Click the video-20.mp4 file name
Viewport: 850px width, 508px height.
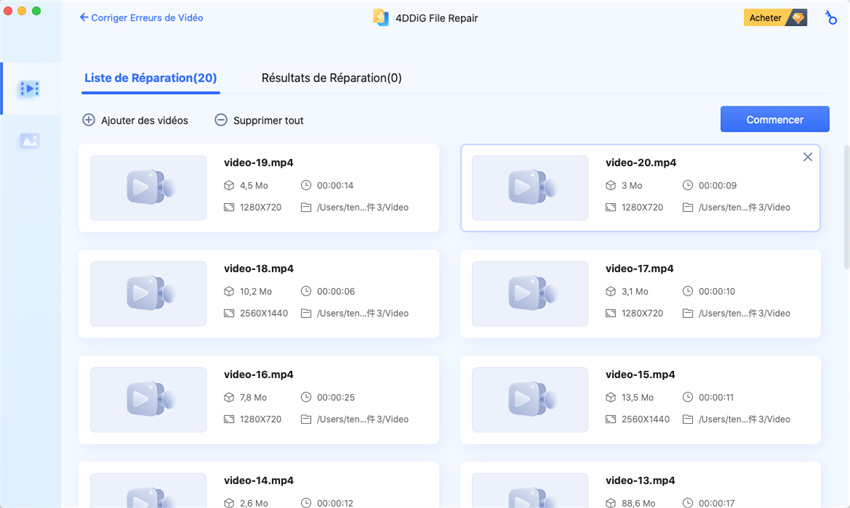641,163
